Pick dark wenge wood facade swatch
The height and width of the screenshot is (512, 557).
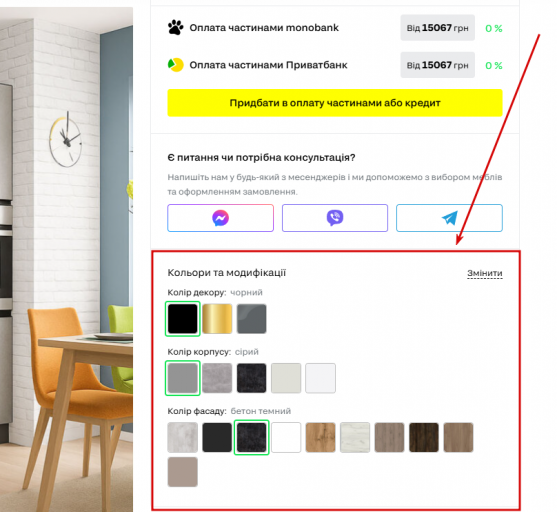tap(424, 437)
